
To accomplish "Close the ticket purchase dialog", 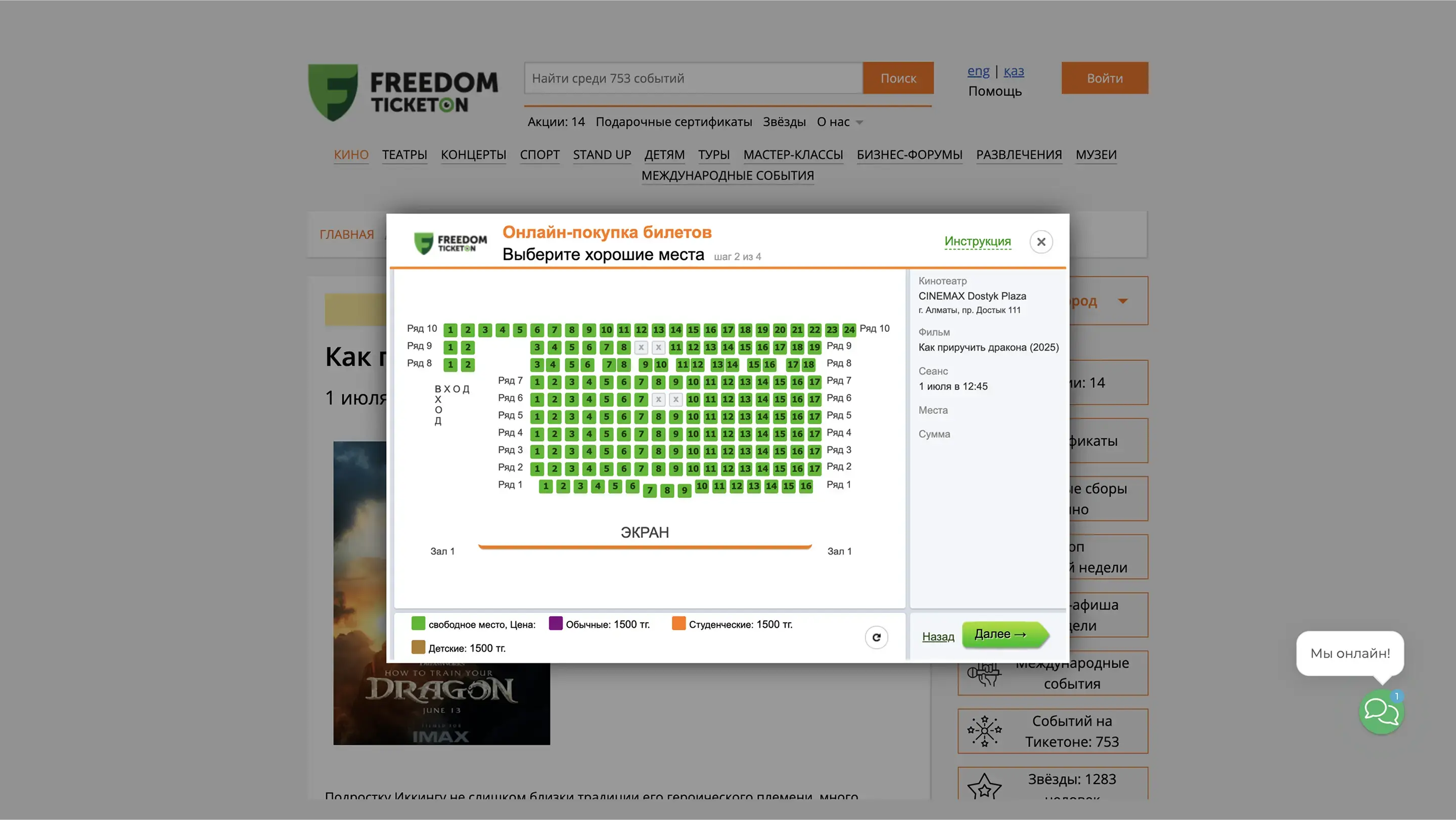I will pyautogui.click(x=1040, y=242).
